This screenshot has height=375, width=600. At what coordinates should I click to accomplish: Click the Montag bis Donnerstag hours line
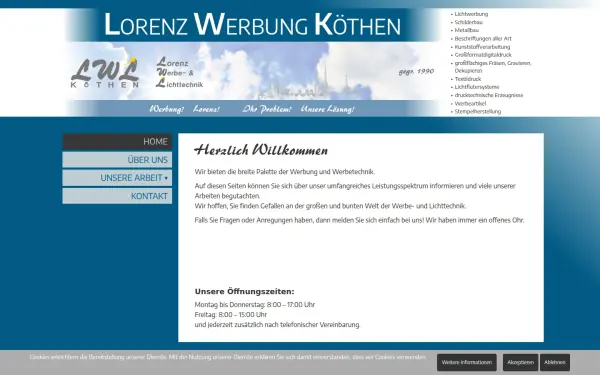[x=255, y=305]
